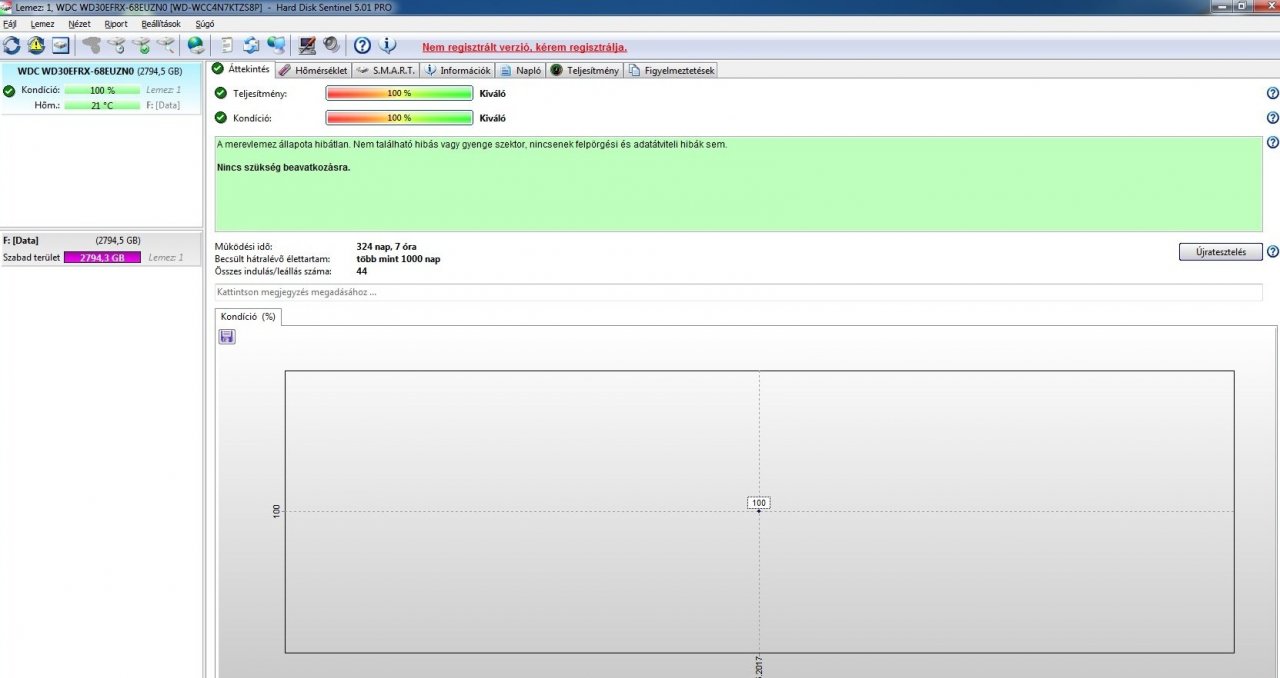Screen dimensions: 1280x678
Task: Click the globe toolbar icon
Action: [195, 45]
